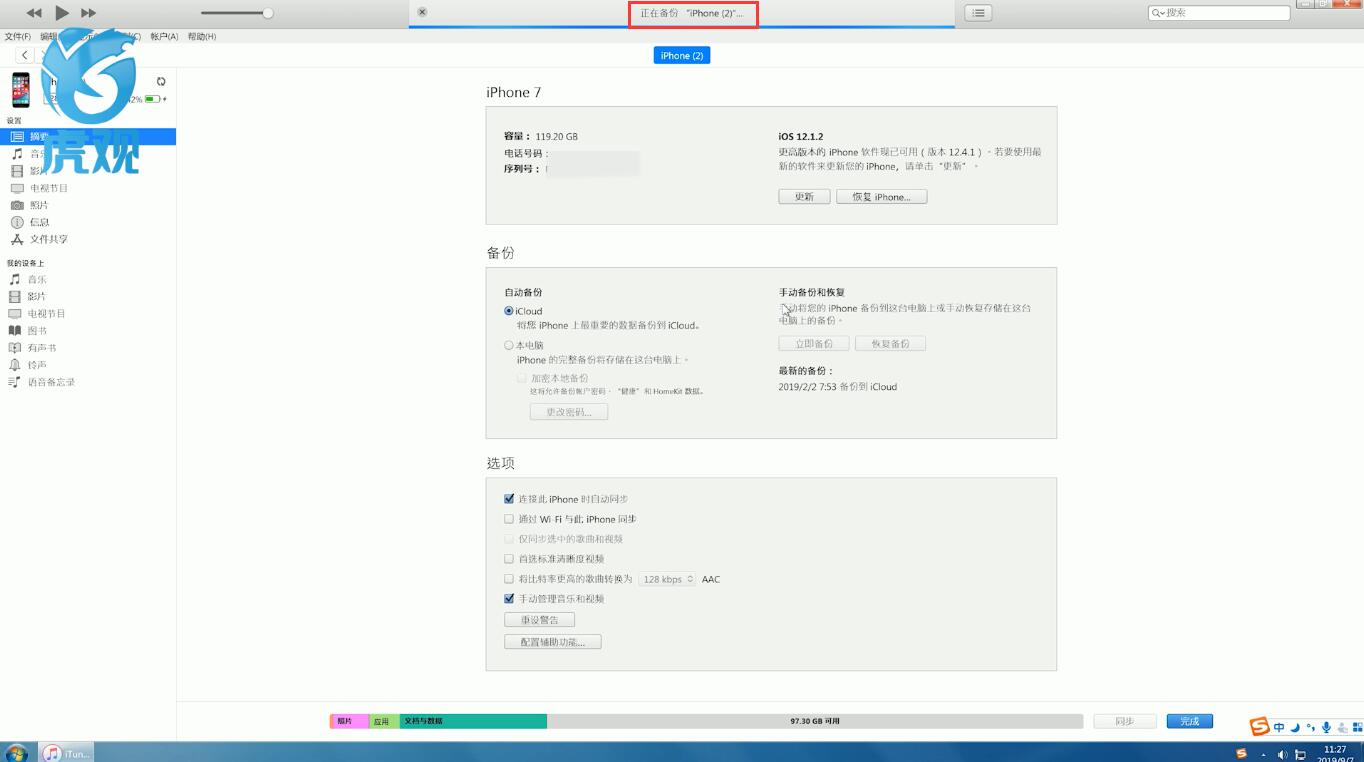Viewport: 1364px width, 762px height.
Task: Enable 将比特率更高的歌曲转换为 checkbox
Action: (x=509, y=579)
